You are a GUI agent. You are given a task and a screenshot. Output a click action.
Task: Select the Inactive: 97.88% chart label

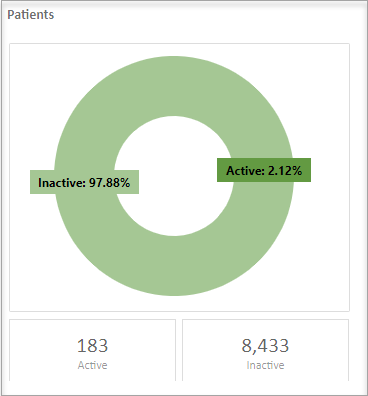point(84,182)
